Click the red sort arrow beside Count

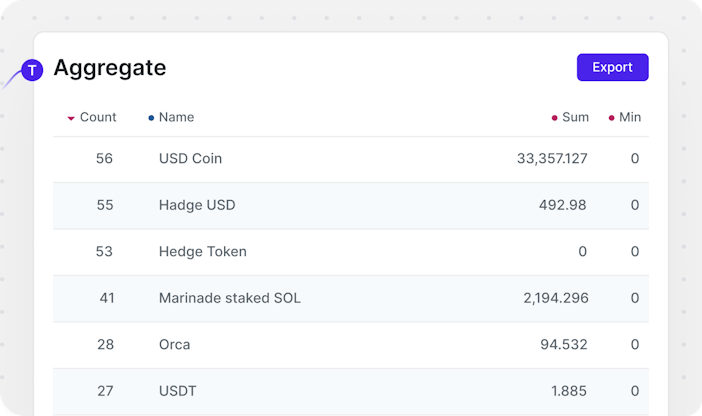(71, 118)
